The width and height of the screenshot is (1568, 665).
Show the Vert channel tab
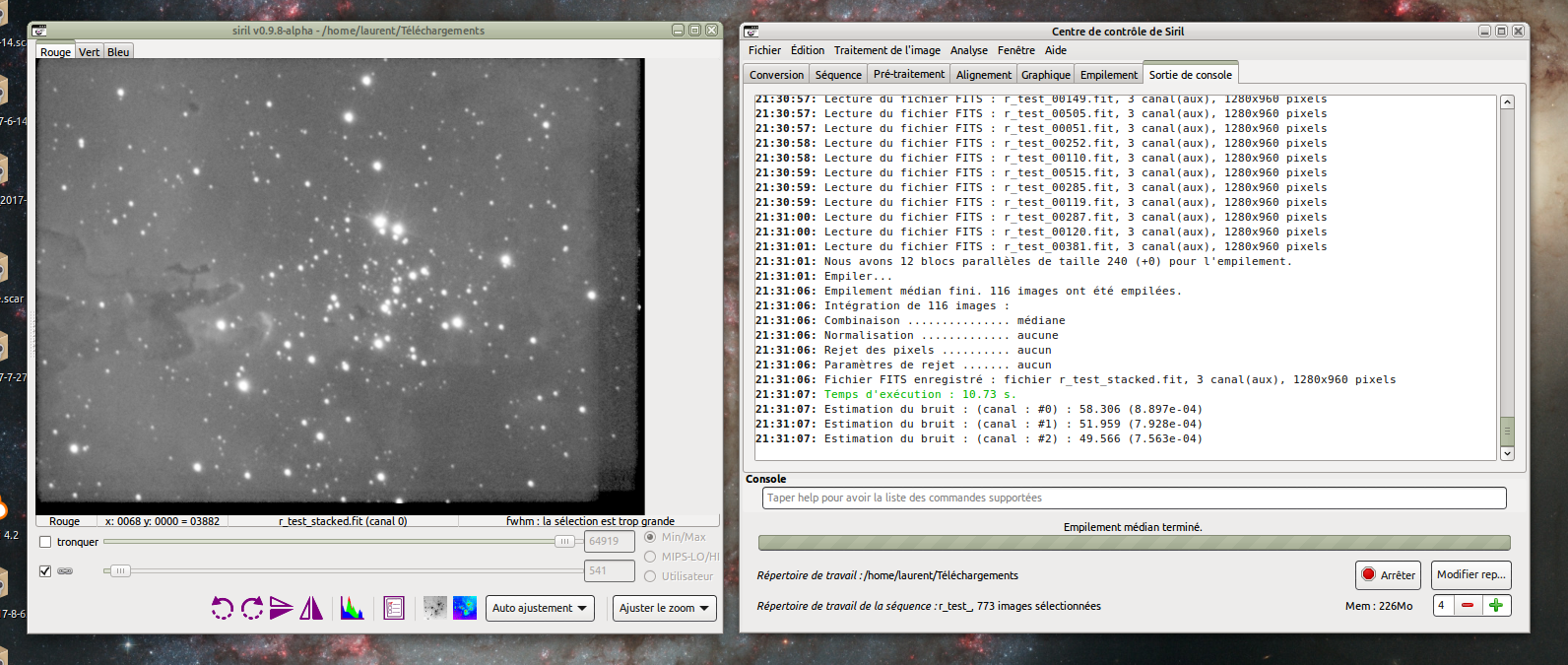[x=89, y=52]
